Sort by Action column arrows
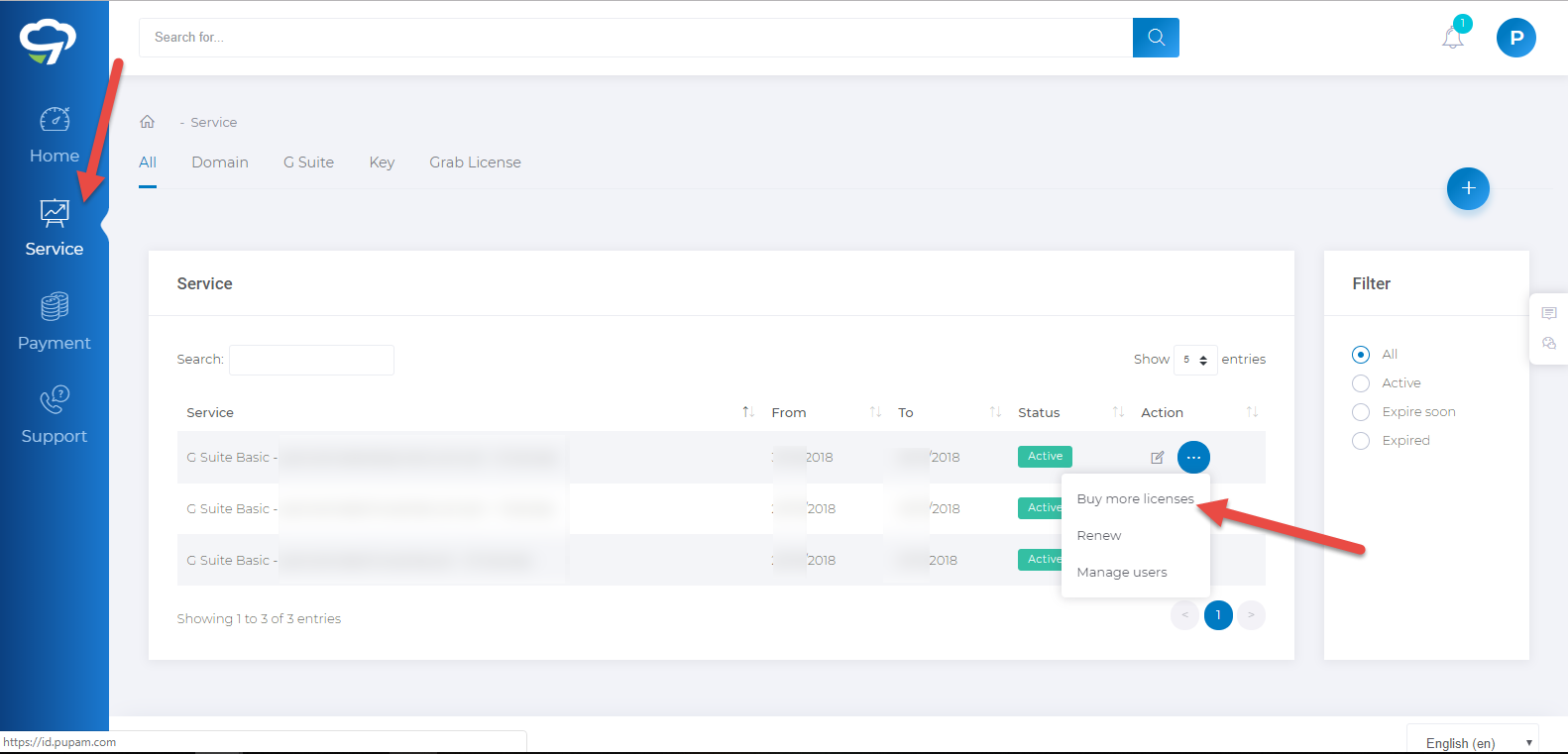The height and width of the screenshot is (754, 1568). pyautogui.click(x=1252, y=412)
